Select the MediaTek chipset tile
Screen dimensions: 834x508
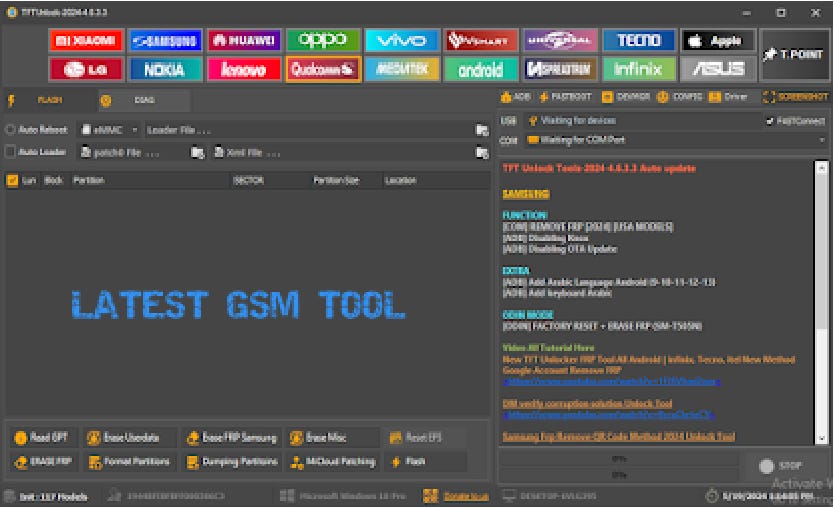(402, 69)
